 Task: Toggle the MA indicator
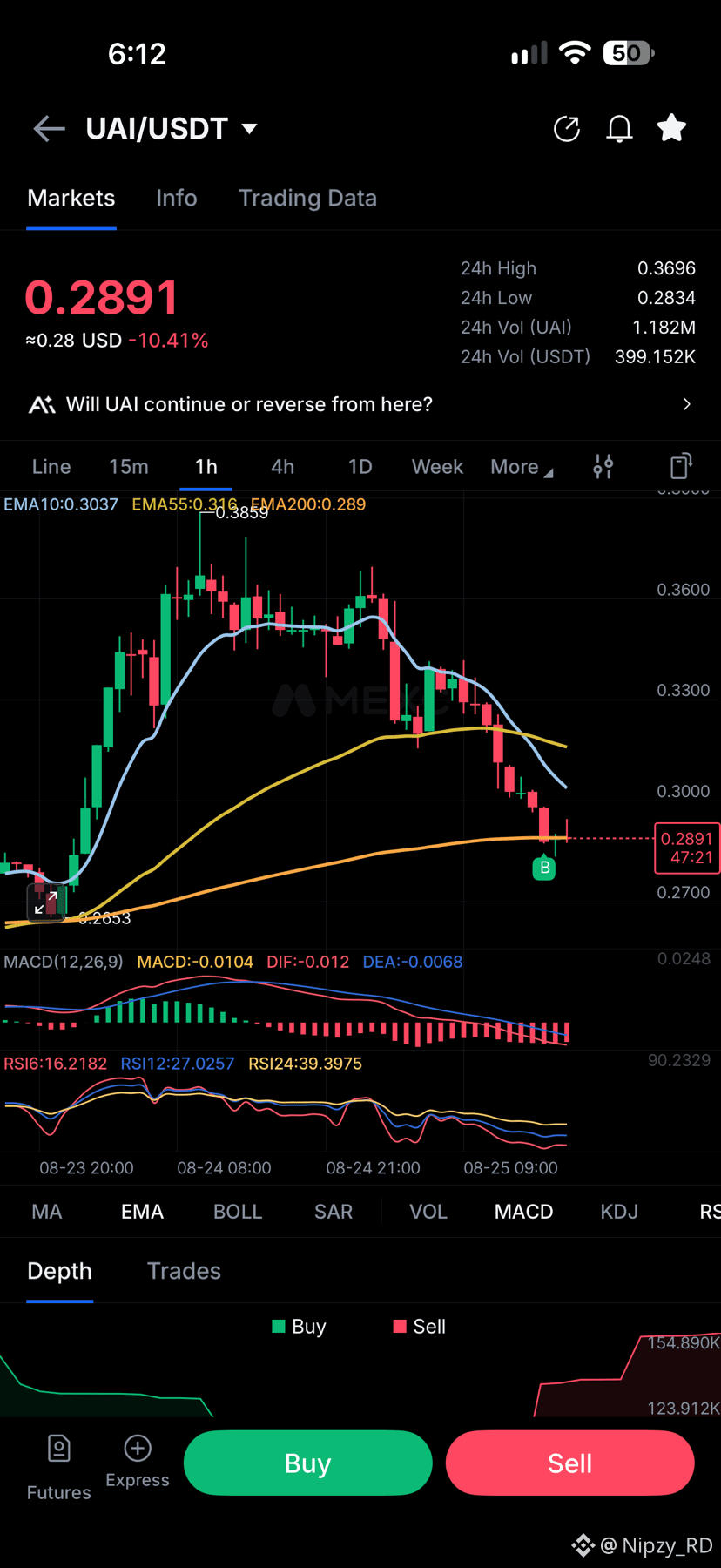pyautogui.click(x=47, y=1212)
